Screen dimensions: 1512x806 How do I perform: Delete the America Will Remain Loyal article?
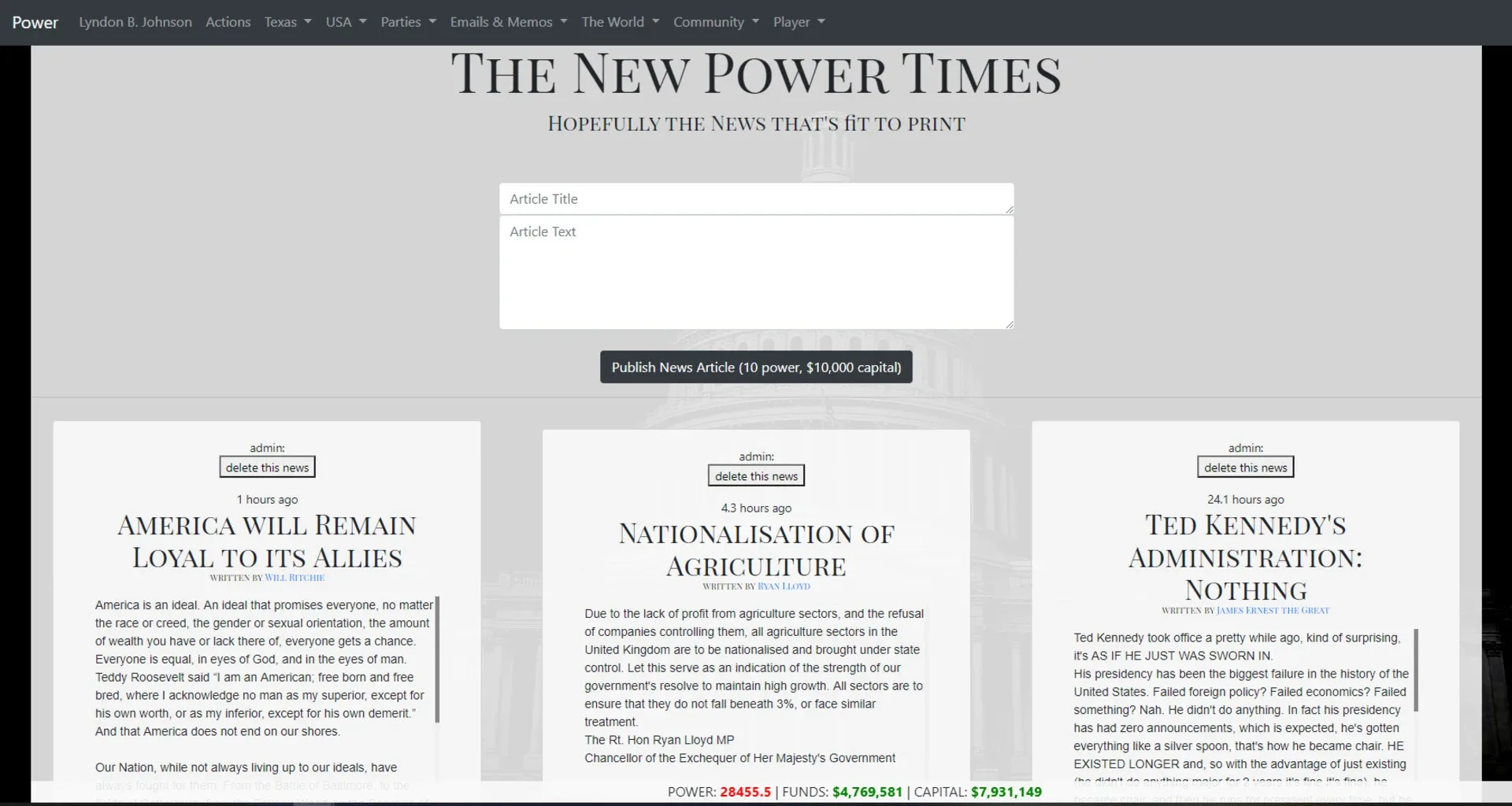coord(267,468)
